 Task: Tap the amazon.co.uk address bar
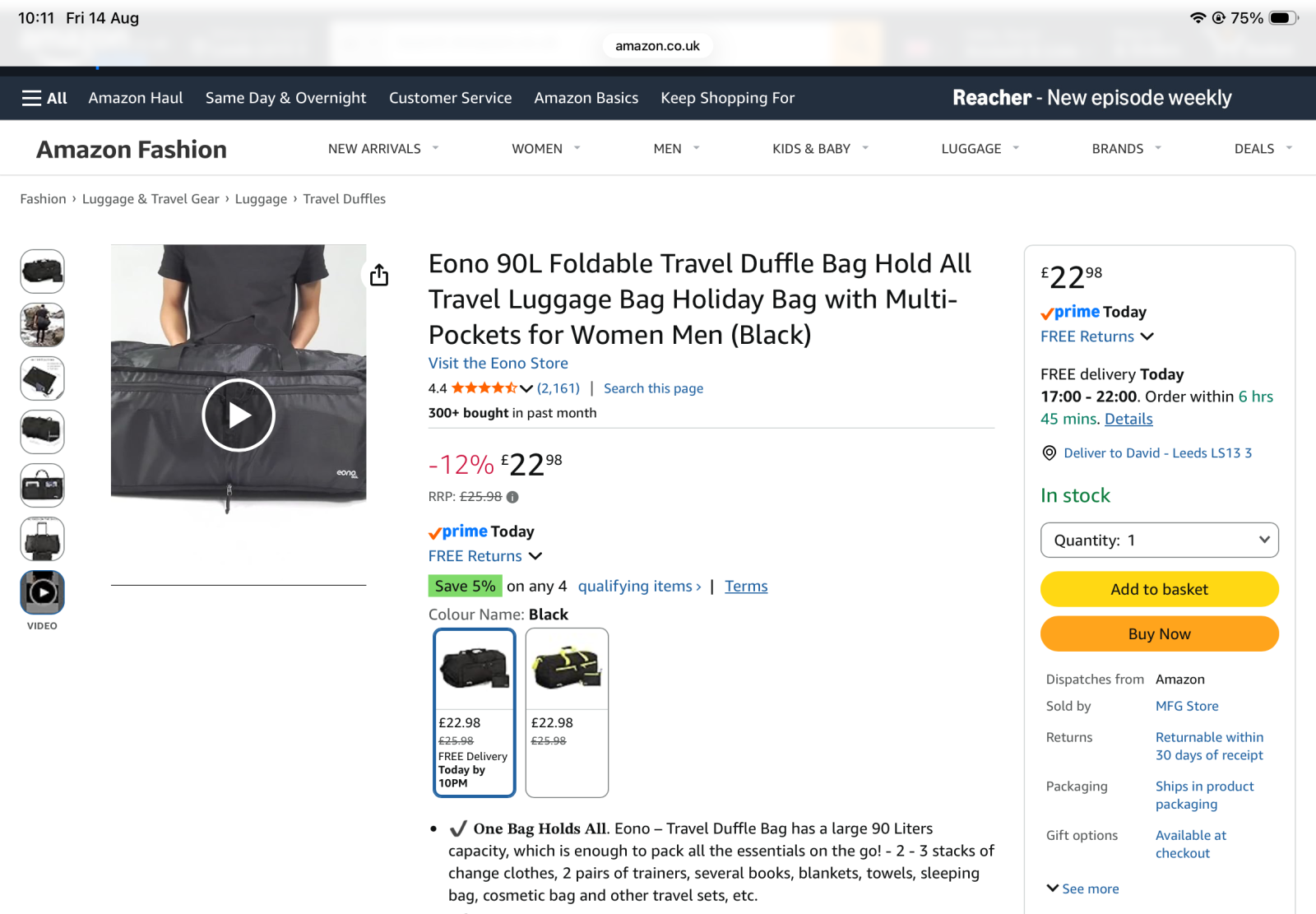click(657, 46)
